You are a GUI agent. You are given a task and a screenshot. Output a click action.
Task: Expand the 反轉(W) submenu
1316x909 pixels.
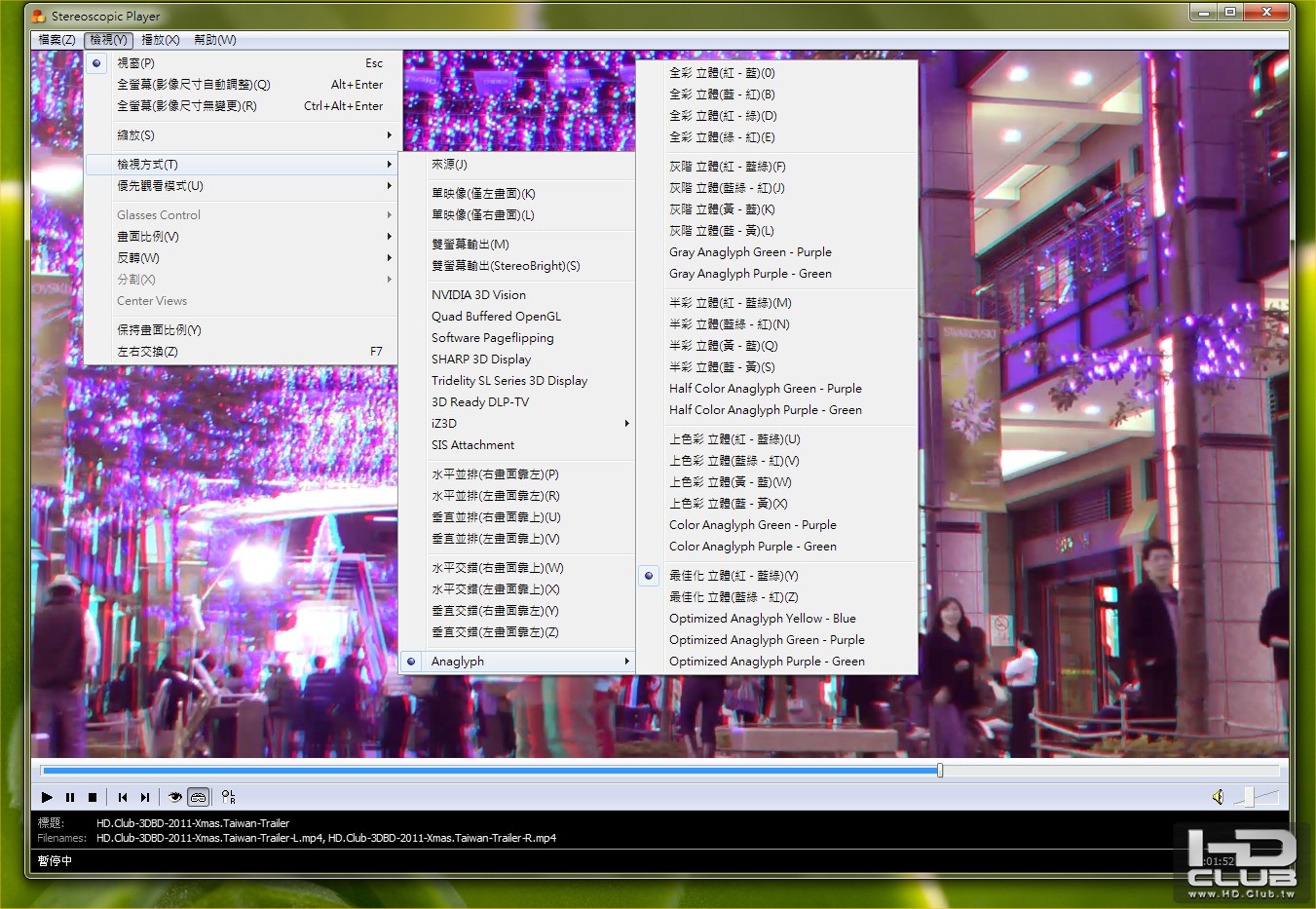241,258
